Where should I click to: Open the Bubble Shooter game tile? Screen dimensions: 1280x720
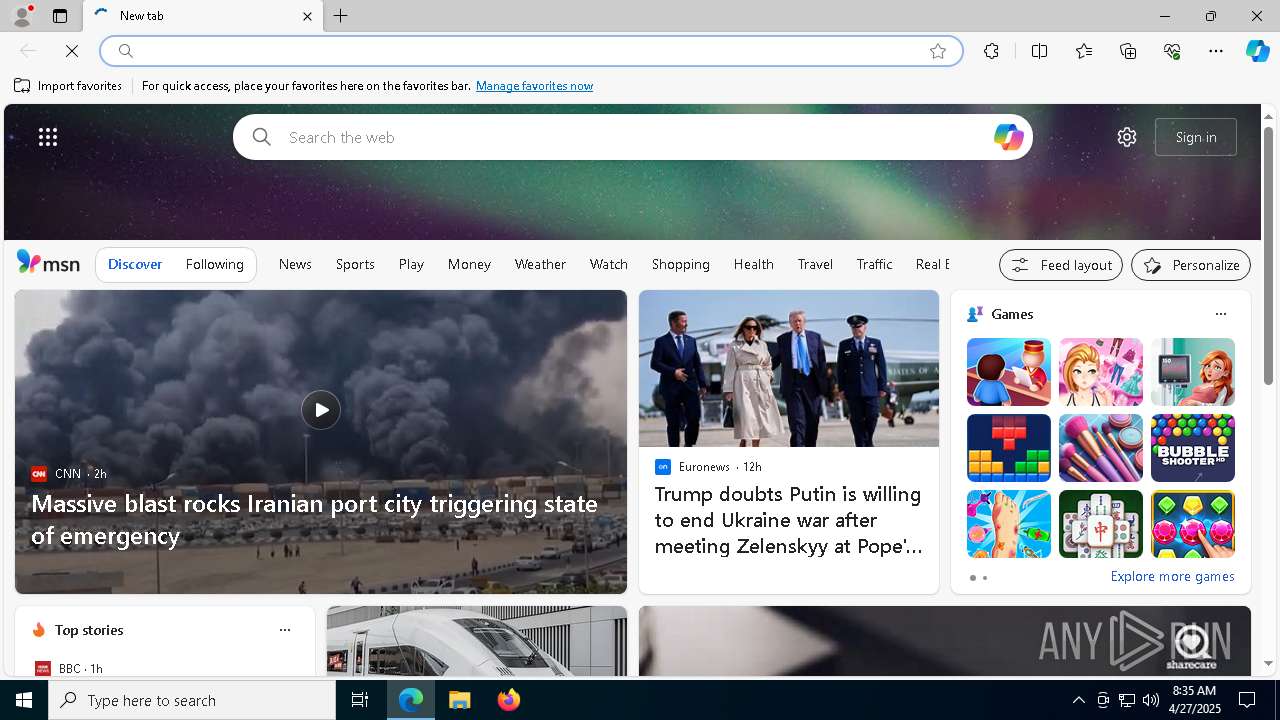point(1193,448)
